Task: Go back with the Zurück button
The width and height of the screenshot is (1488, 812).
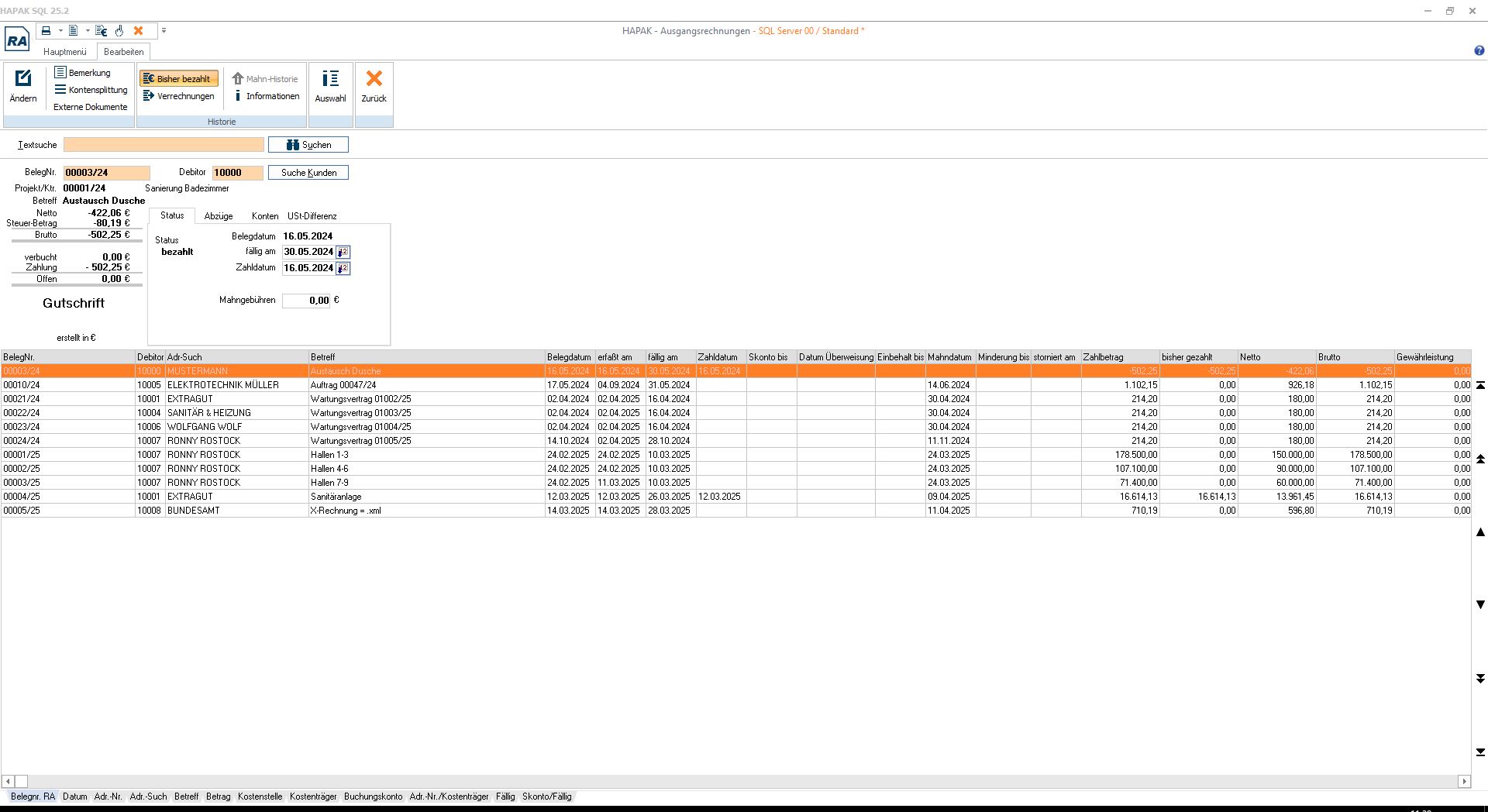Action: coord(374,79)
